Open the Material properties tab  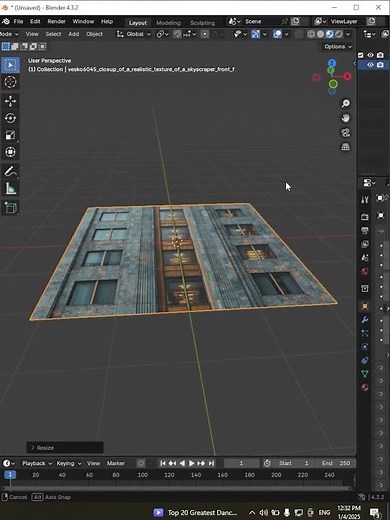coord(365,387)
